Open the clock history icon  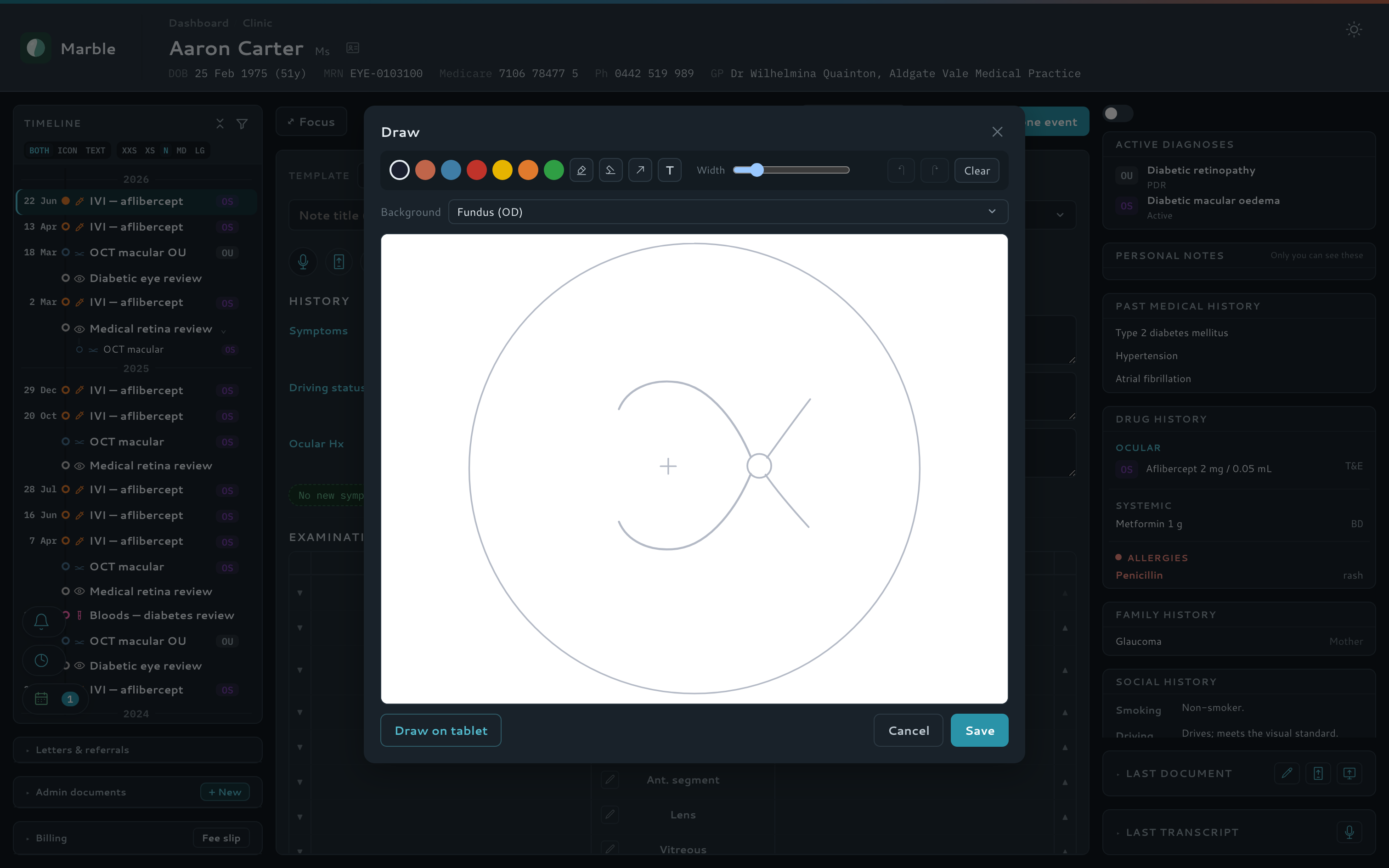[x=41, y=660]
